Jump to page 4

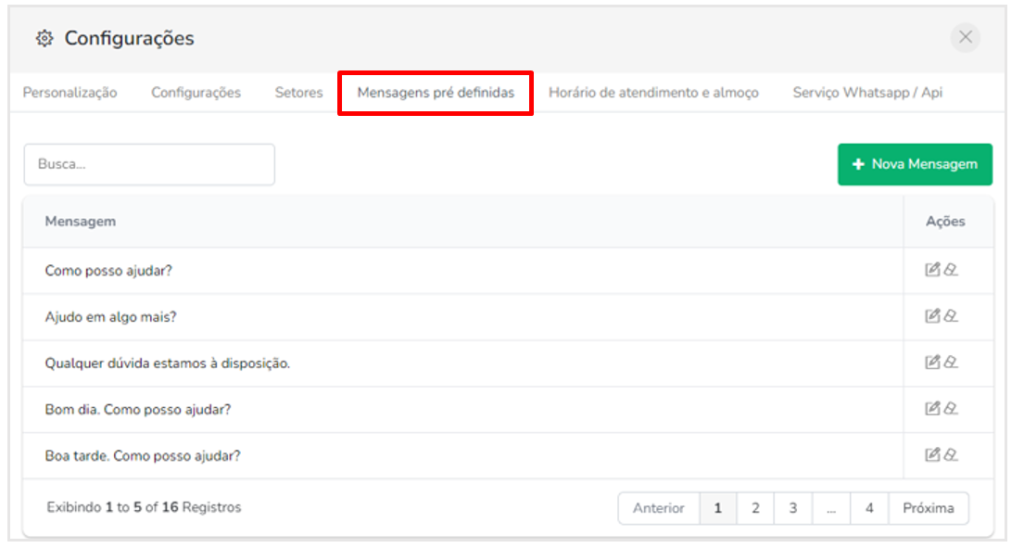tap(869, 508)
